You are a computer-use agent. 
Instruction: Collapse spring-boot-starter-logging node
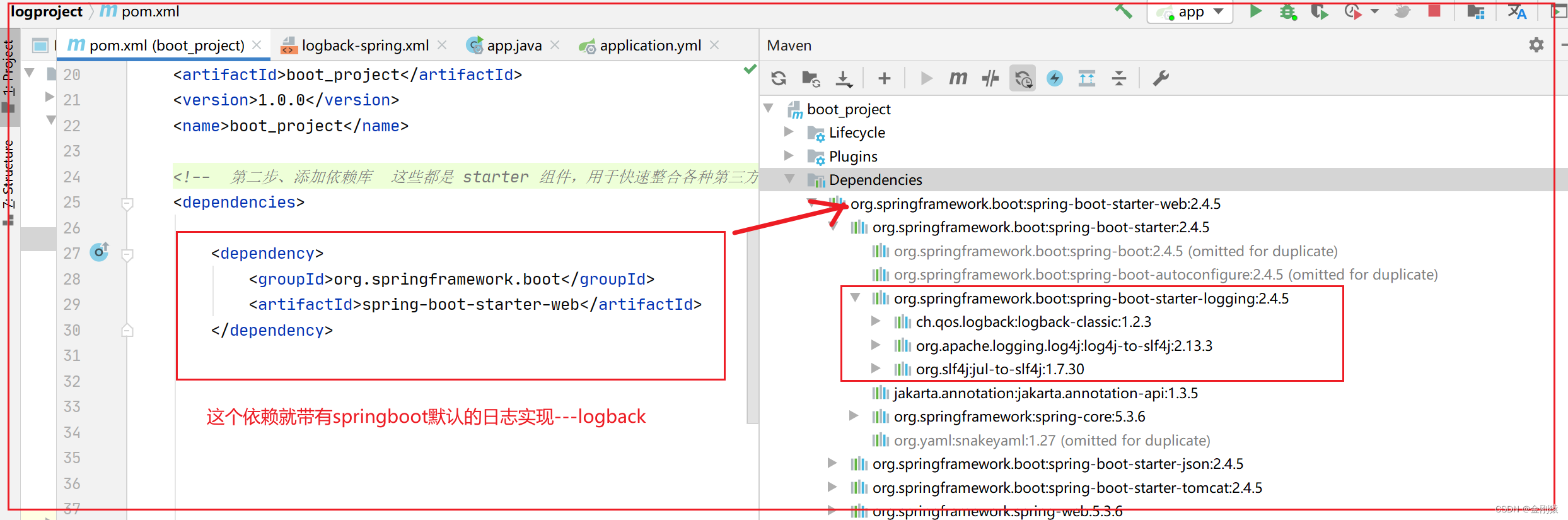point(855,297)
